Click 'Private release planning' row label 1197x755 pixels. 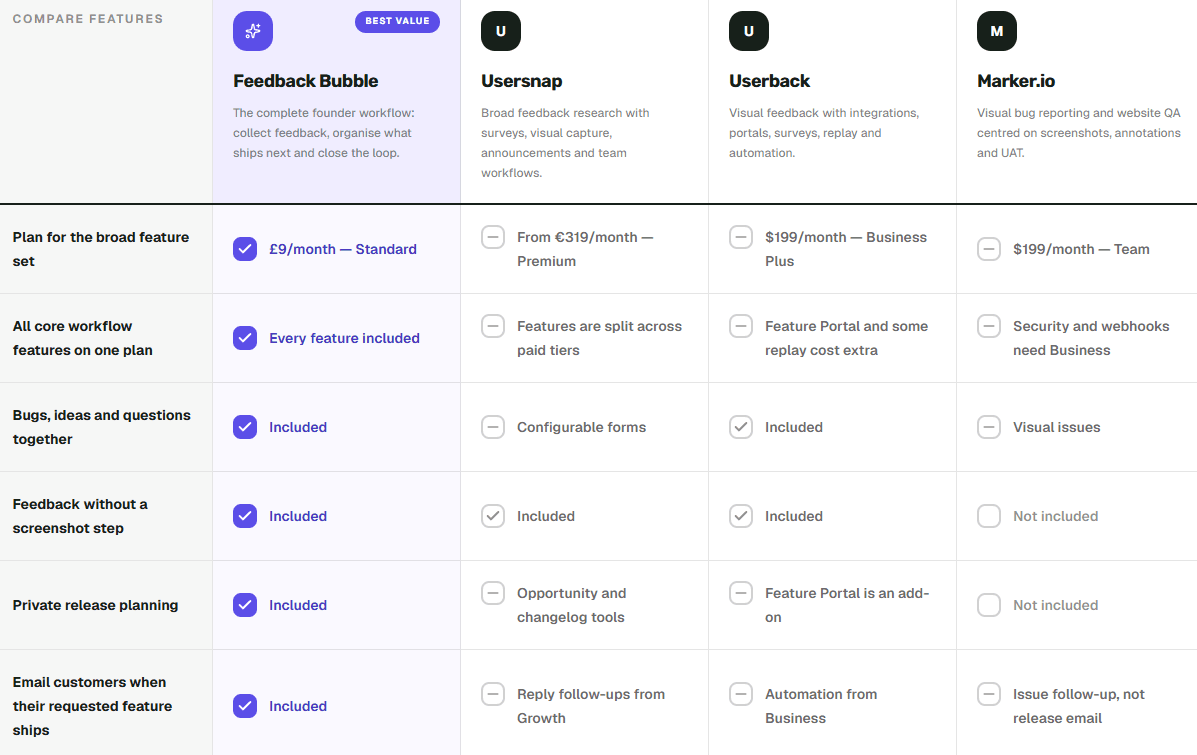[95, 605]
